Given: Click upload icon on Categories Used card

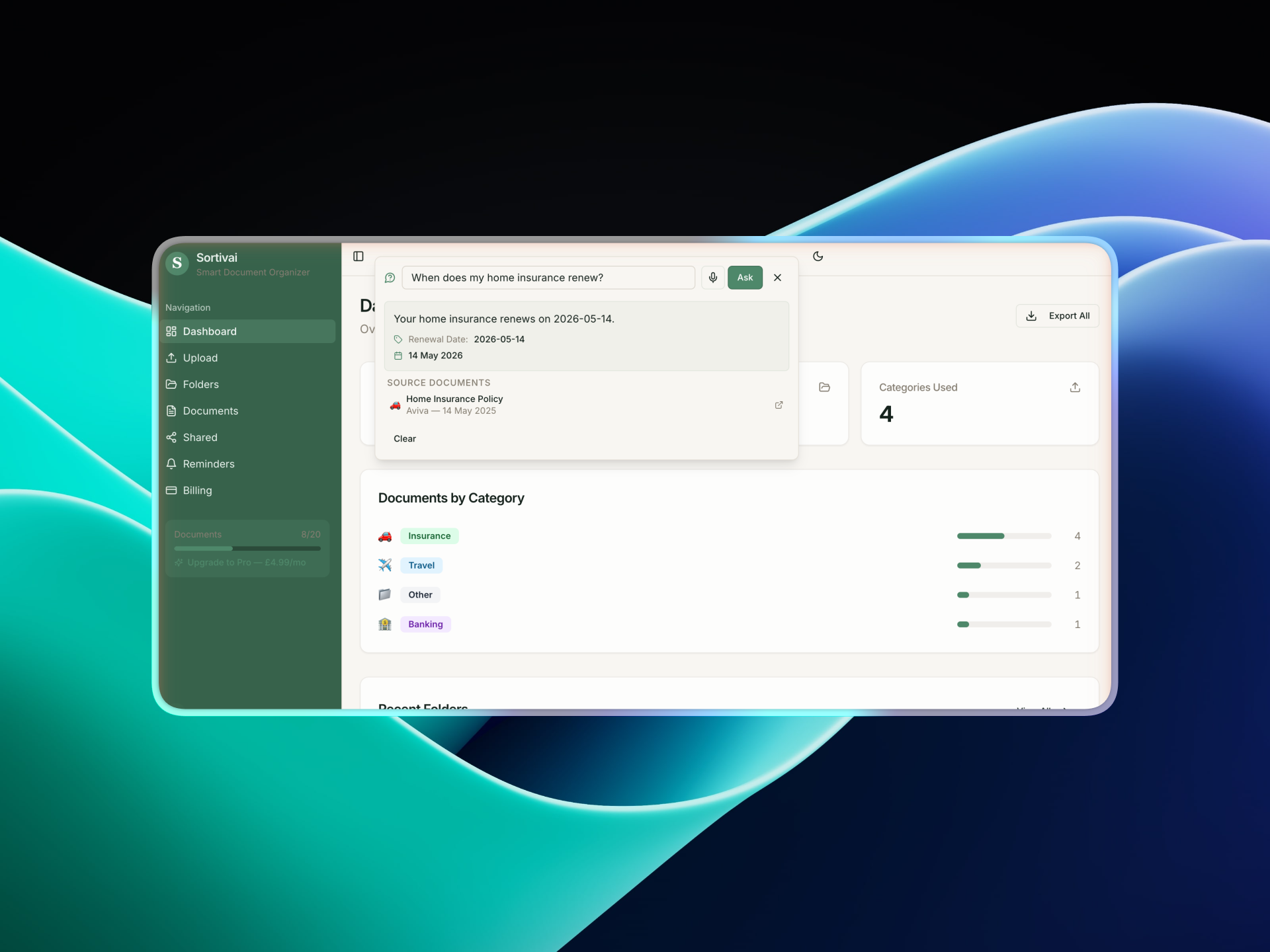Looking at the screenshot, I should pyautogui.click(x=1075, y=387).
